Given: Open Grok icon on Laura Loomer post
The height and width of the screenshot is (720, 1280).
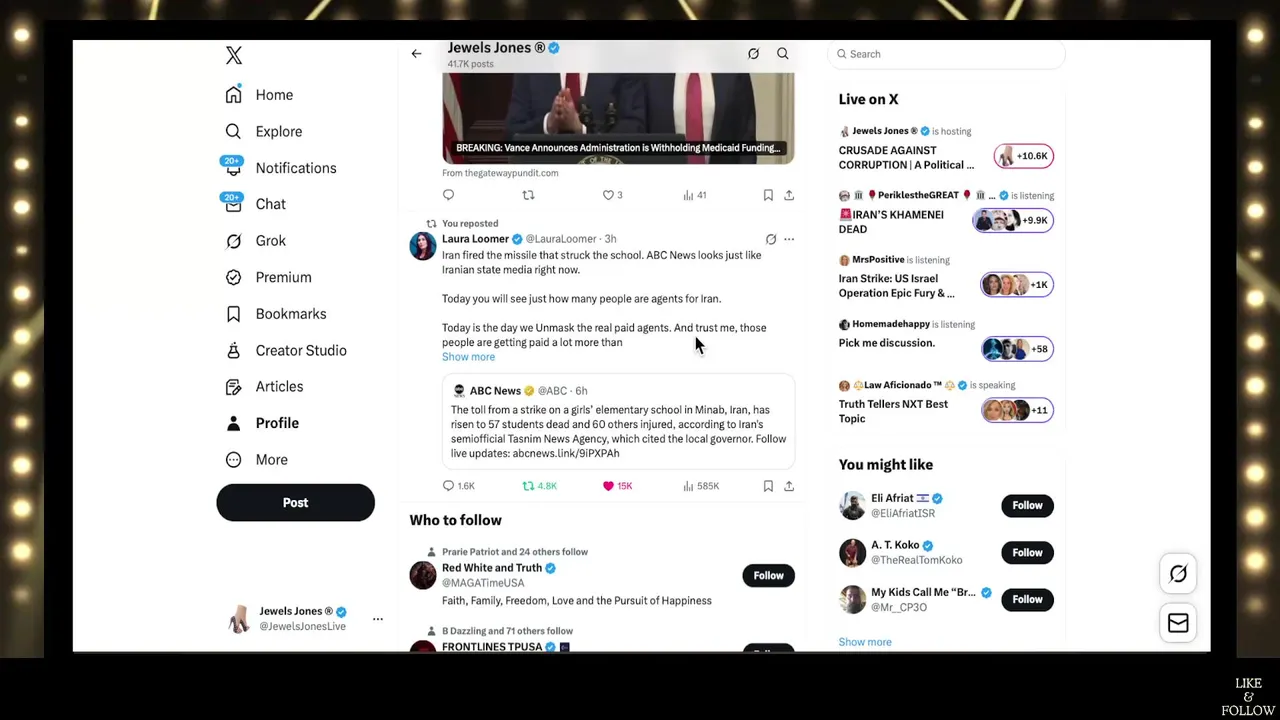Looking at the screenshot, I should coord(771,239).
